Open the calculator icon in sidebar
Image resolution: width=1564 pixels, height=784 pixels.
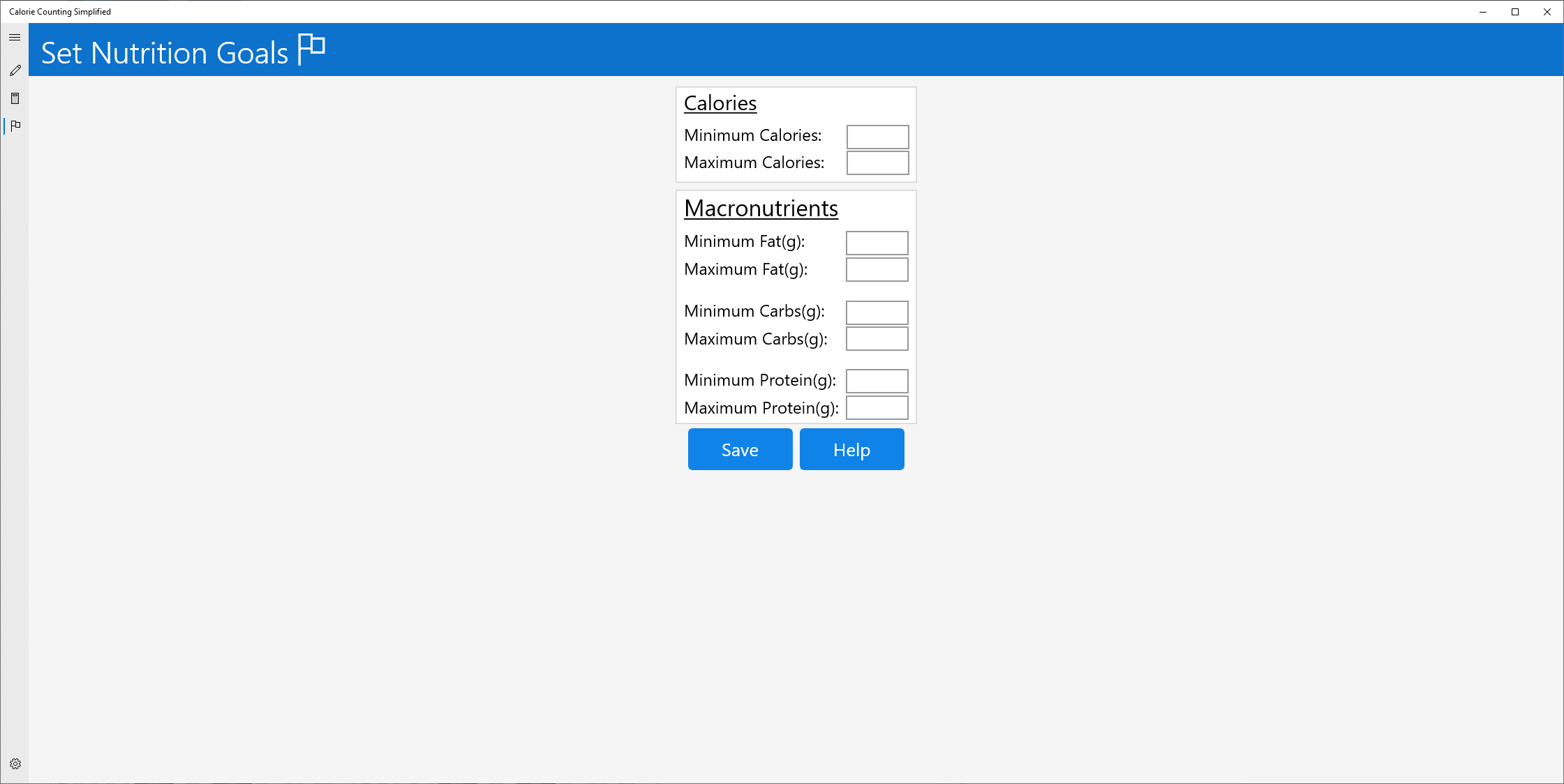15,98
